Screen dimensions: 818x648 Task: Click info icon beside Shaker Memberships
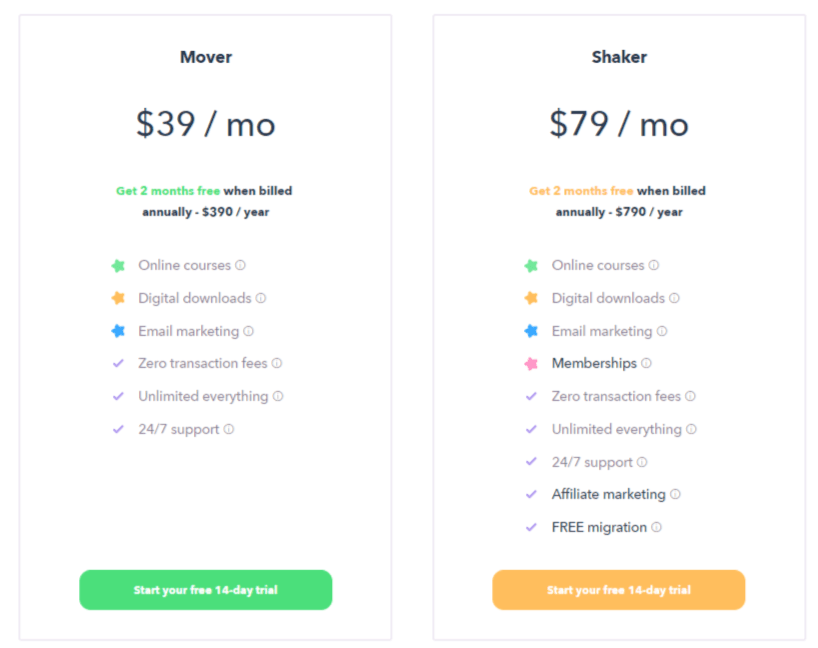[x=646, y=363]
